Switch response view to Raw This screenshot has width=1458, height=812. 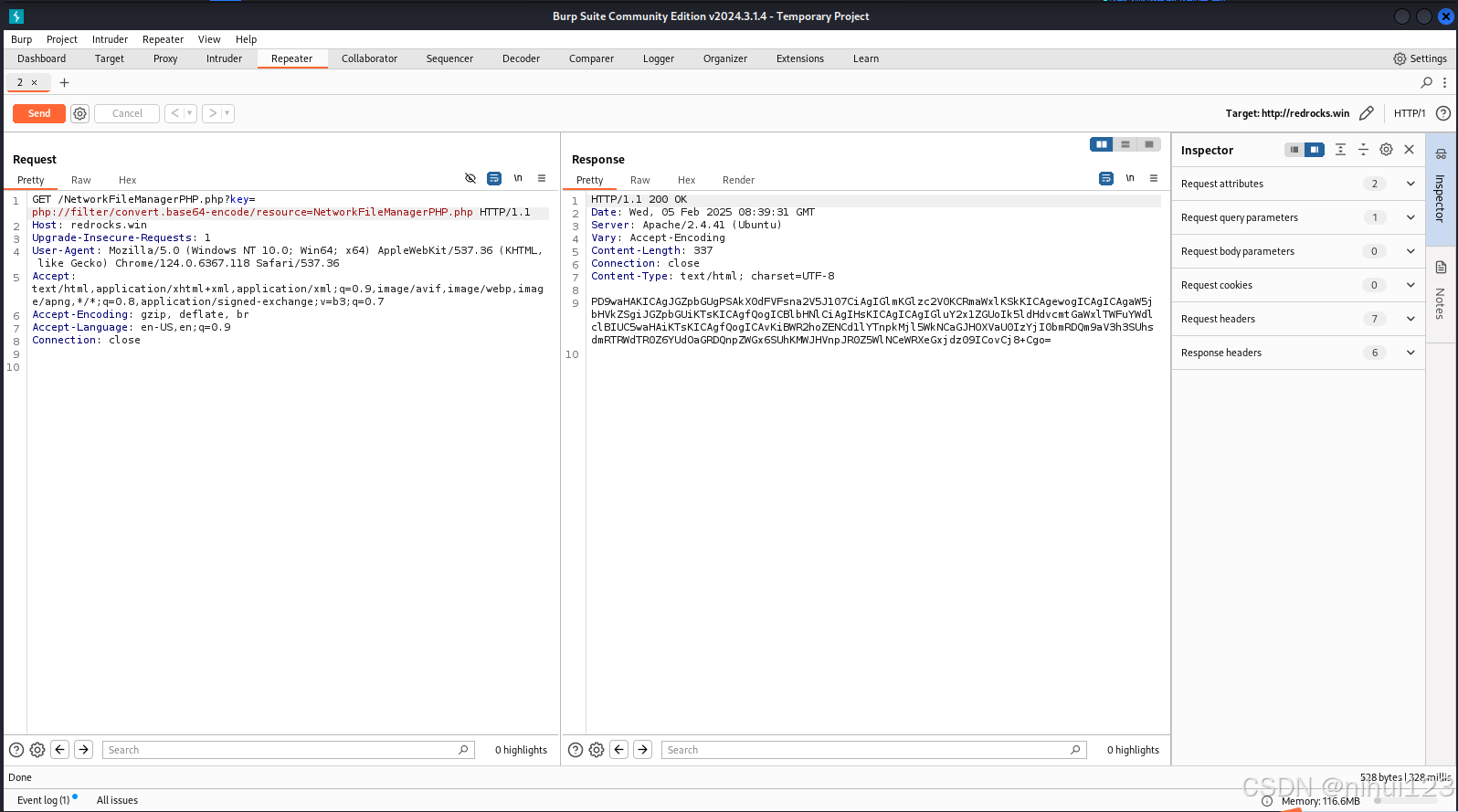pos(640,180)
